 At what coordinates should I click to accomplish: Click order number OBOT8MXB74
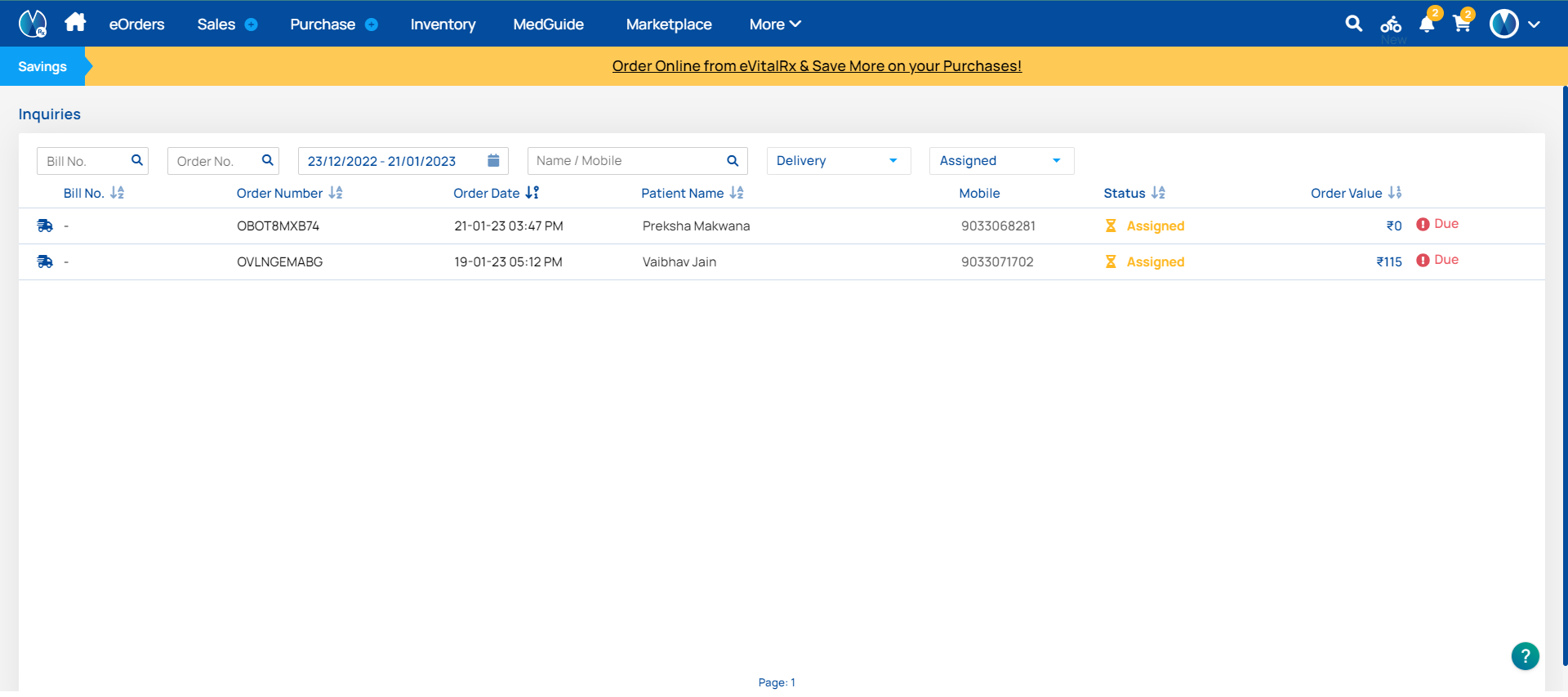pyautogui.click(x=278, y=226)
